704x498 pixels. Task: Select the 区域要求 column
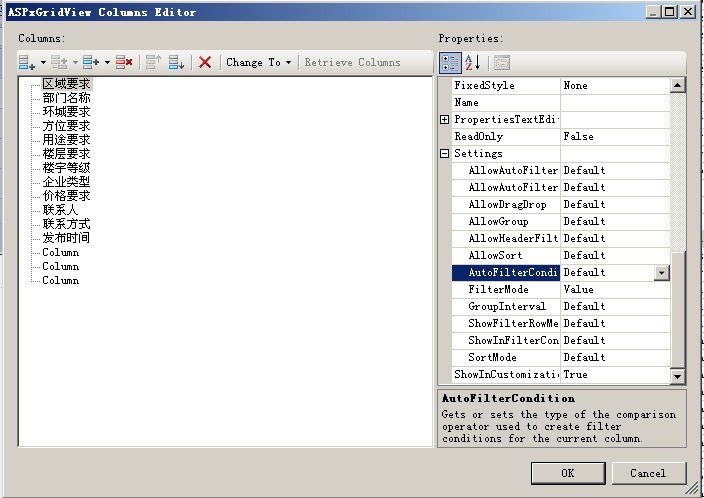pos(66,84)
